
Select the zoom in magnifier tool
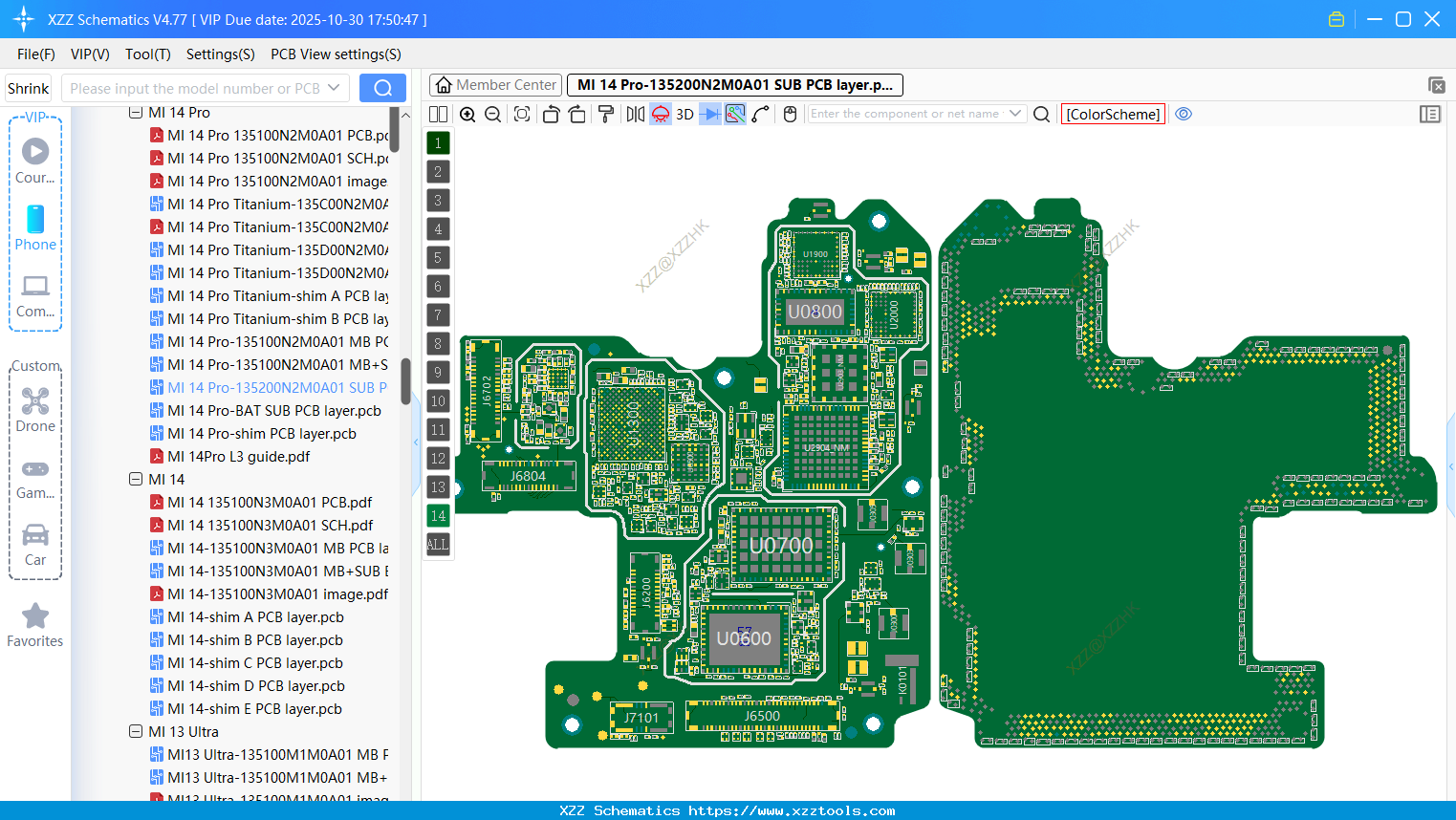click(x=467, y=113)
